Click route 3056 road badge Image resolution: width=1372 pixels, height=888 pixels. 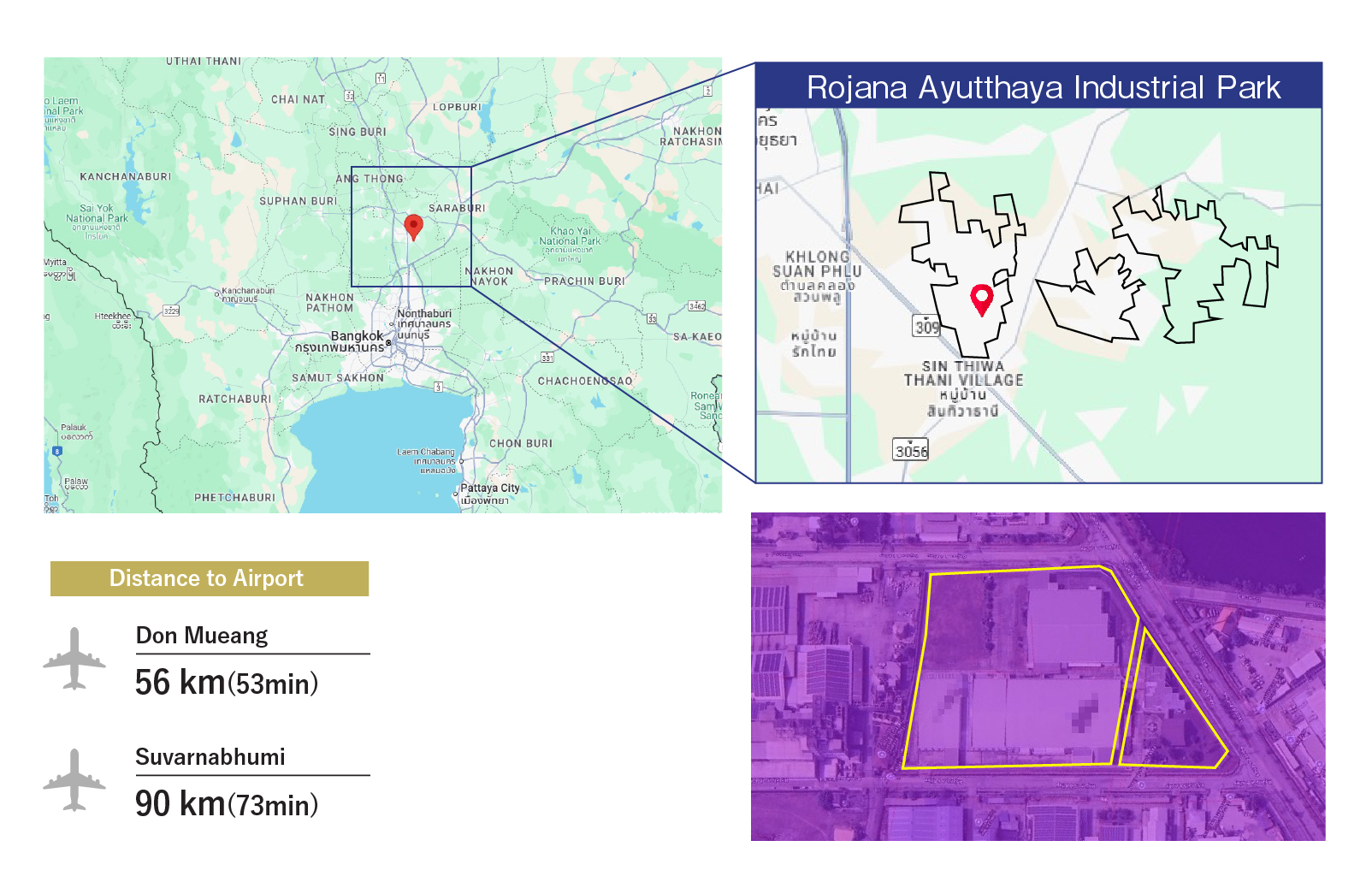tap(911, 450)
